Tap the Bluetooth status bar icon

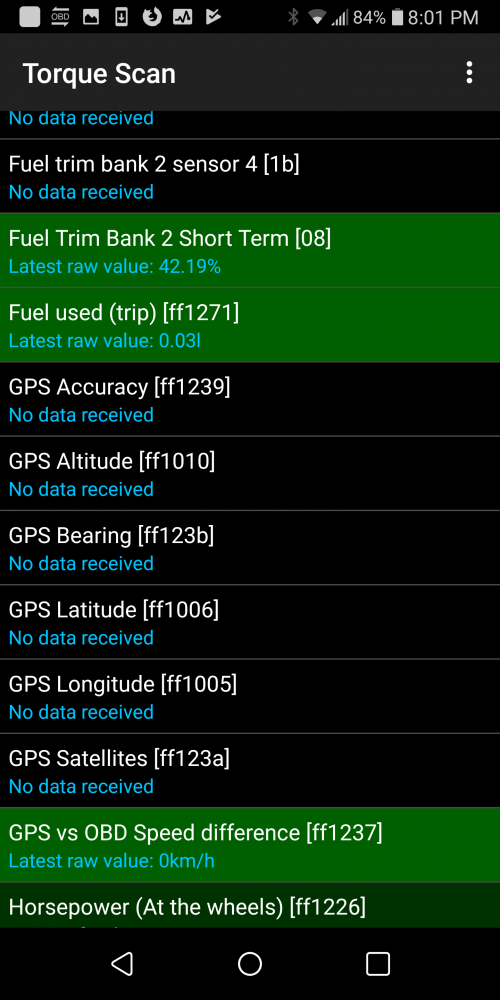click(293, 17)
